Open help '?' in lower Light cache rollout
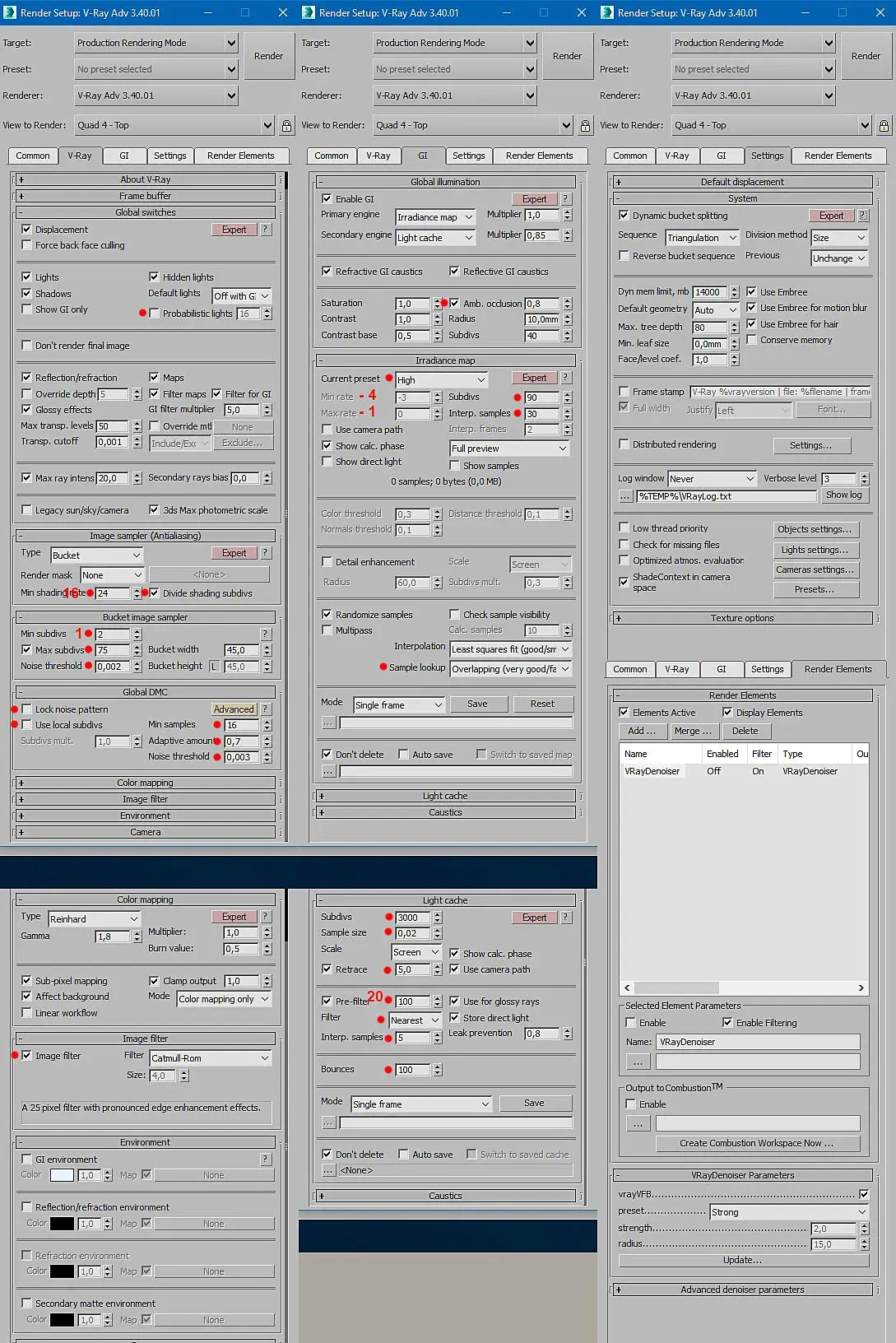The width and height of the screenshot is (896, 1343). 565,918
